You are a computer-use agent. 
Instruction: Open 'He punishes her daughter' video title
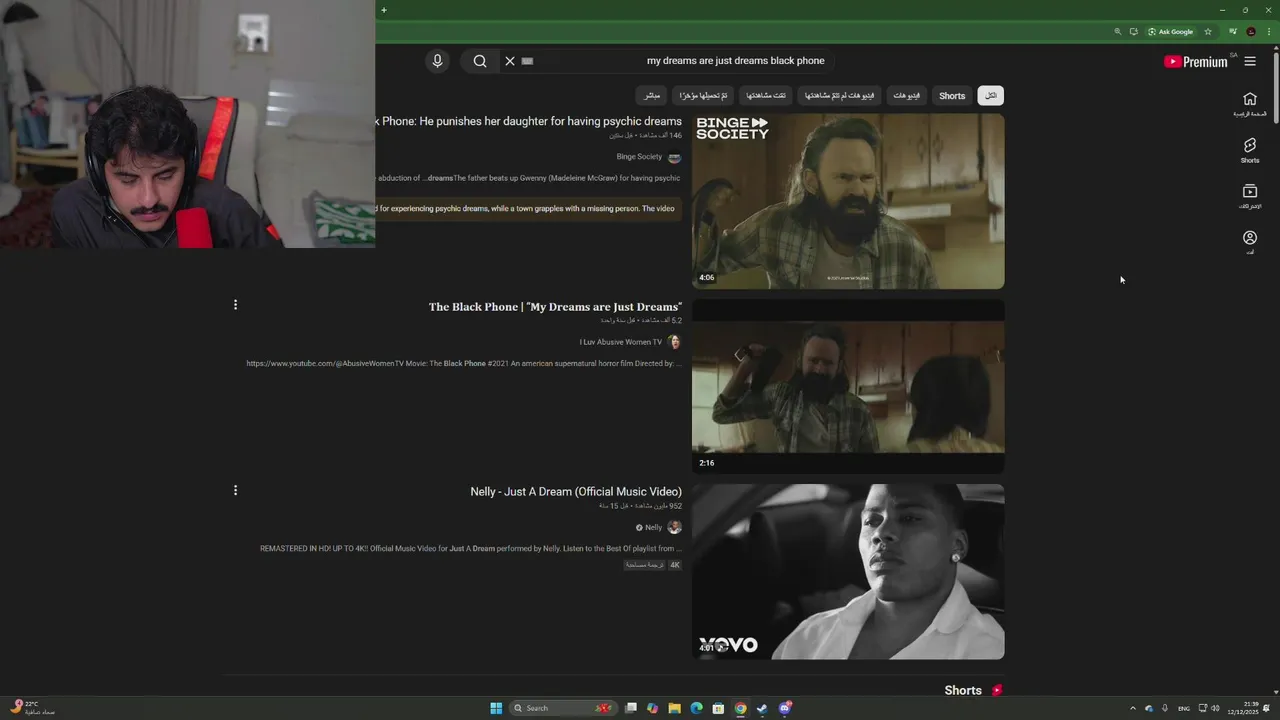(x=530, y=121)
